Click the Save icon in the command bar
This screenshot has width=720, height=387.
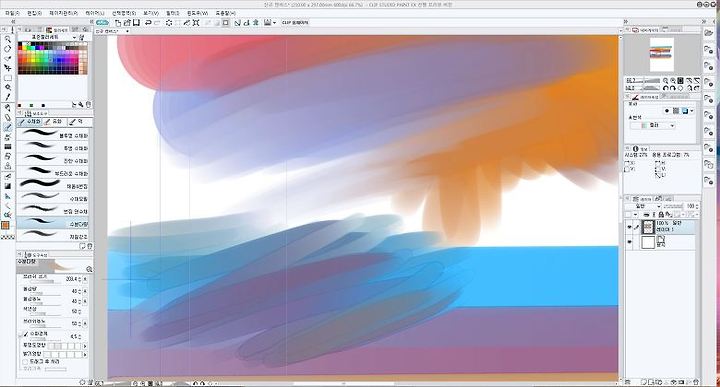pos(136,22)
